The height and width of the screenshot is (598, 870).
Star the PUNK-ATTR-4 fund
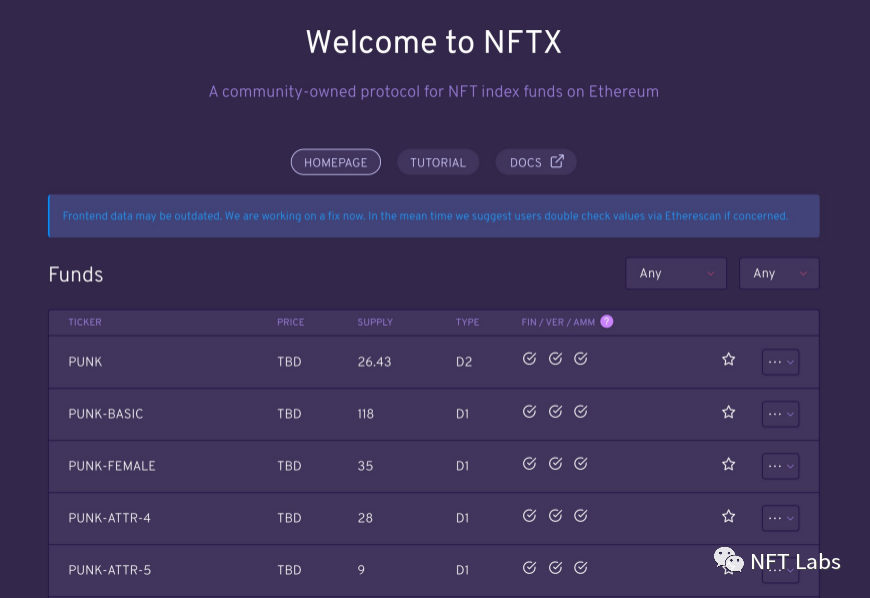(729, 516)
